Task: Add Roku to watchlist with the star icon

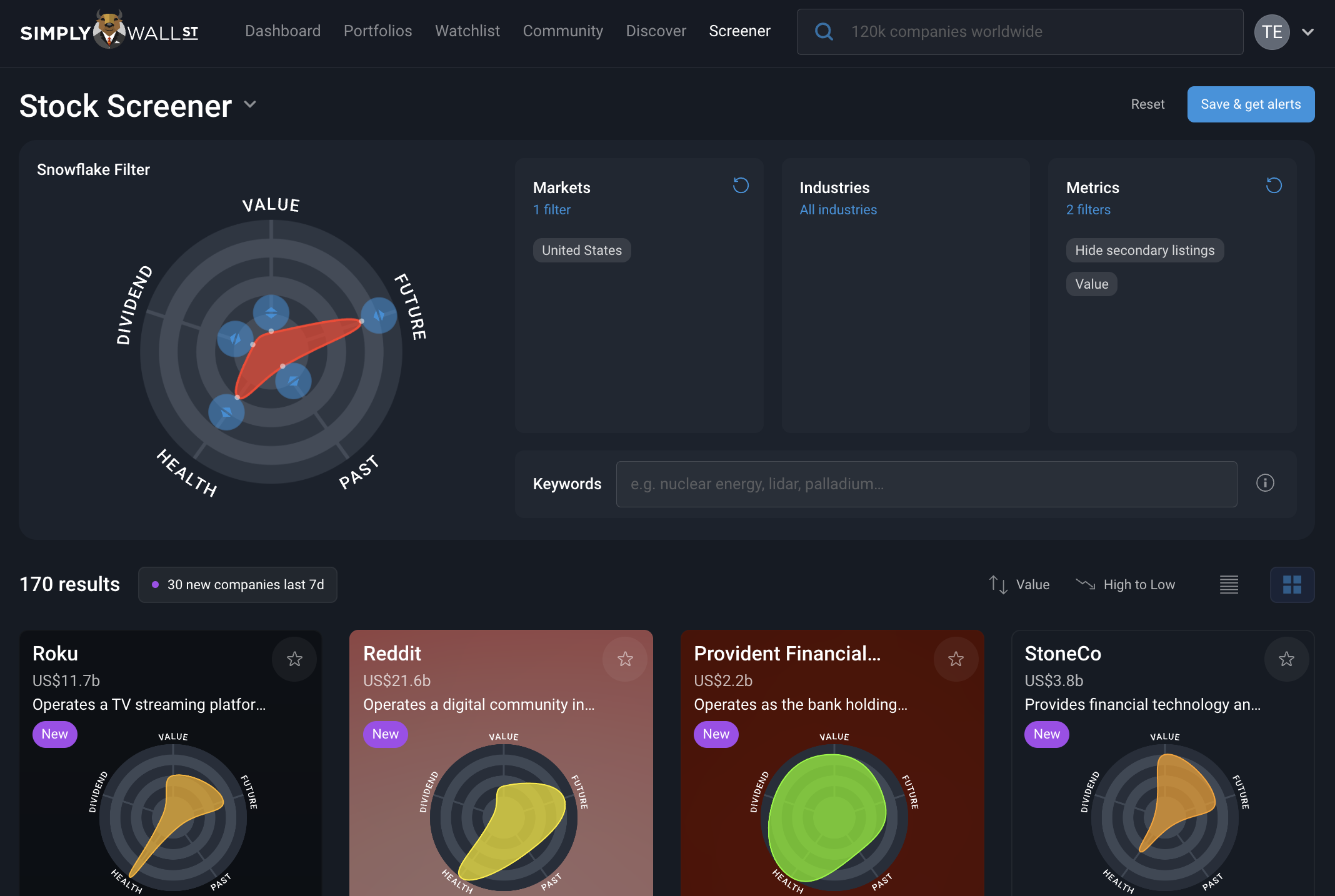Action: [x=294, y=659]
